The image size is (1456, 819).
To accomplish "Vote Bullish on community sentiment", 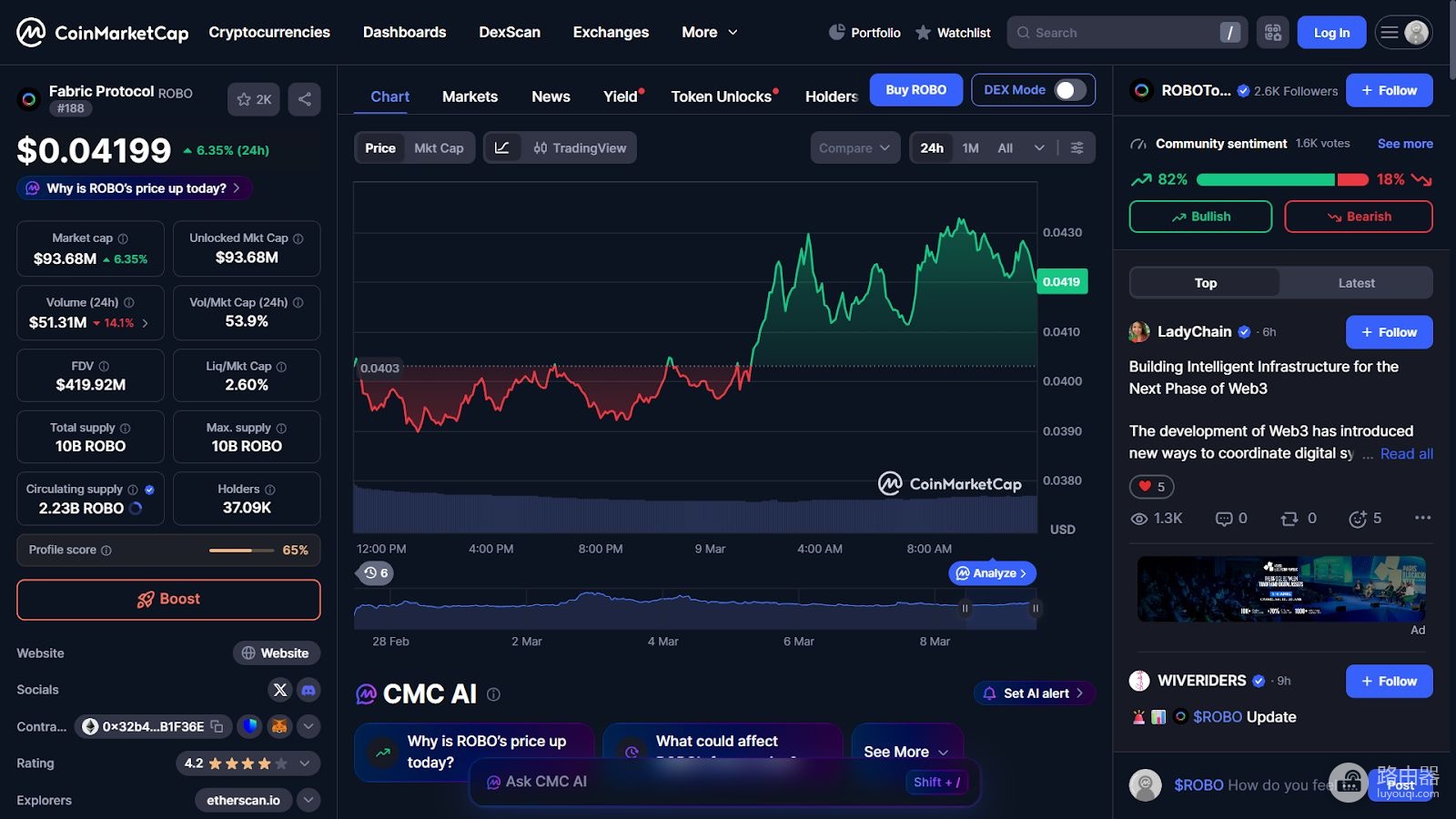I will pyautogui.click(x=1200, y=217).
